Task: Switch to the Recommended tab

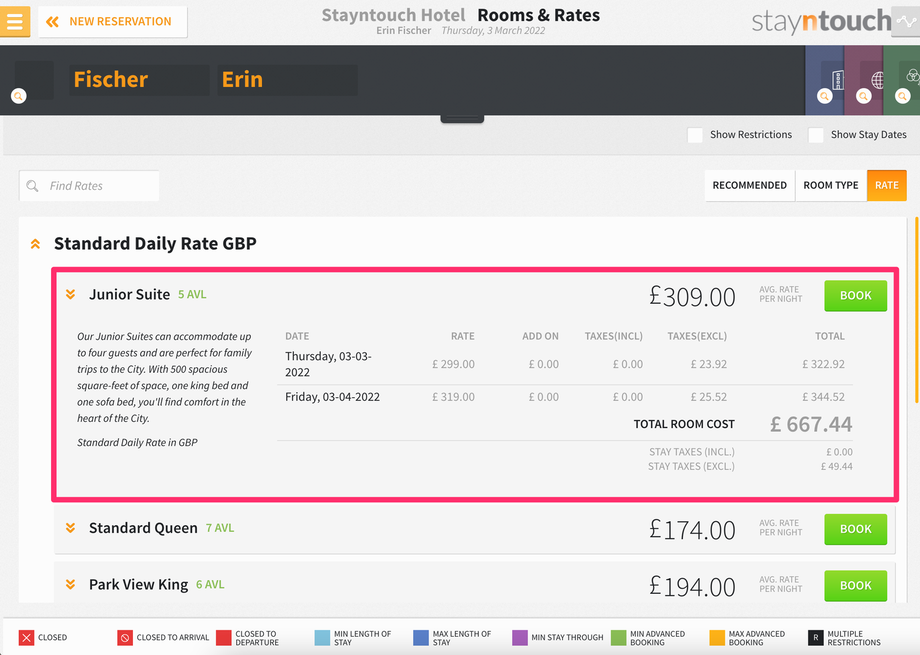Action: pos(749,185)
